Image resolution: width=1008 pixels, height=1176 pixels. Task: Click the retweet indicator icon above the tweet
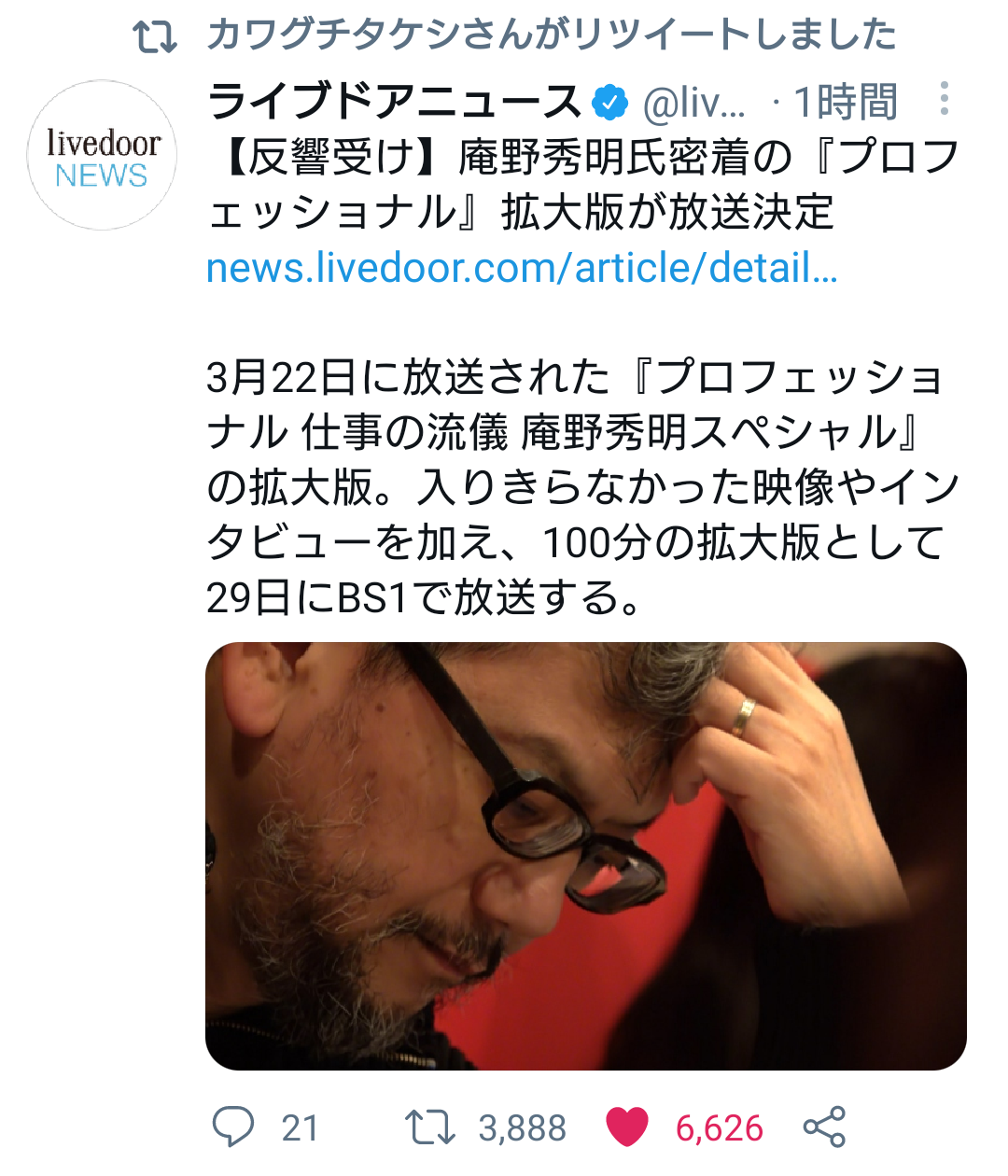(154, 35)
